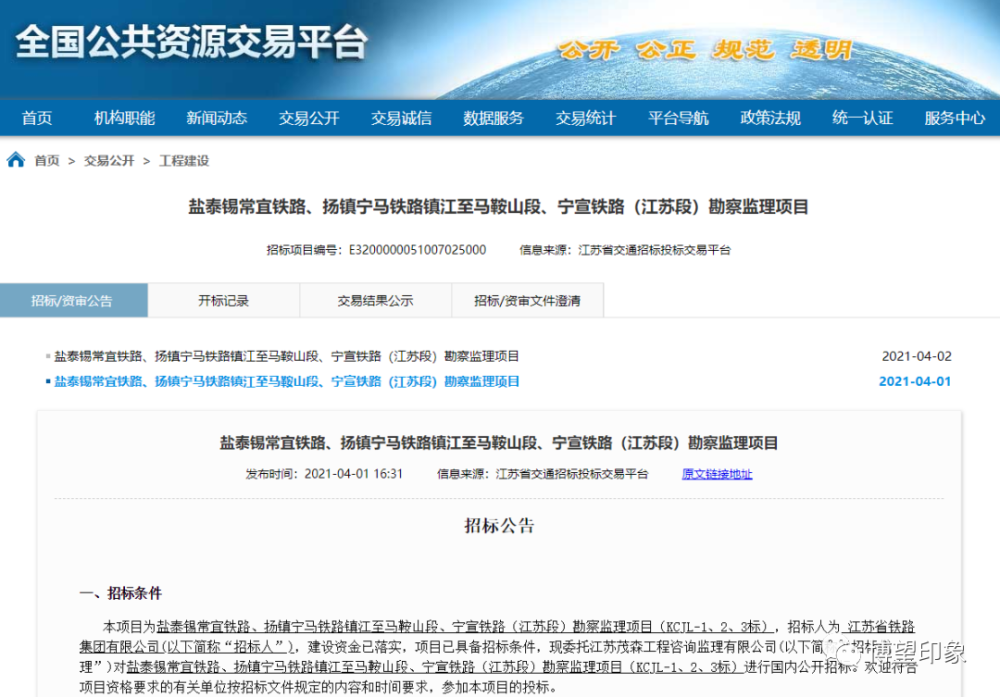Open 数据服务 from the navigation bar
1000x697 pixels.
point(493,118)
